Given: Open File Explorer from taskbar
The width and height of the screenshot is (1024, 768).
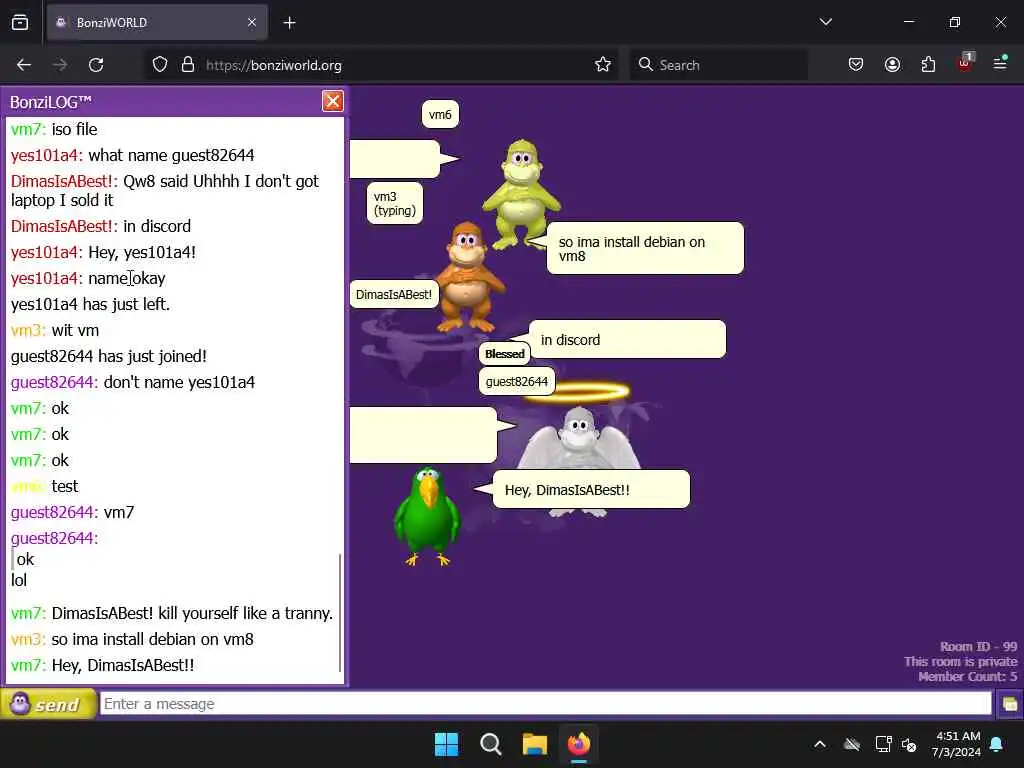Looking at the screenshot, I should [x=534, y=744].
